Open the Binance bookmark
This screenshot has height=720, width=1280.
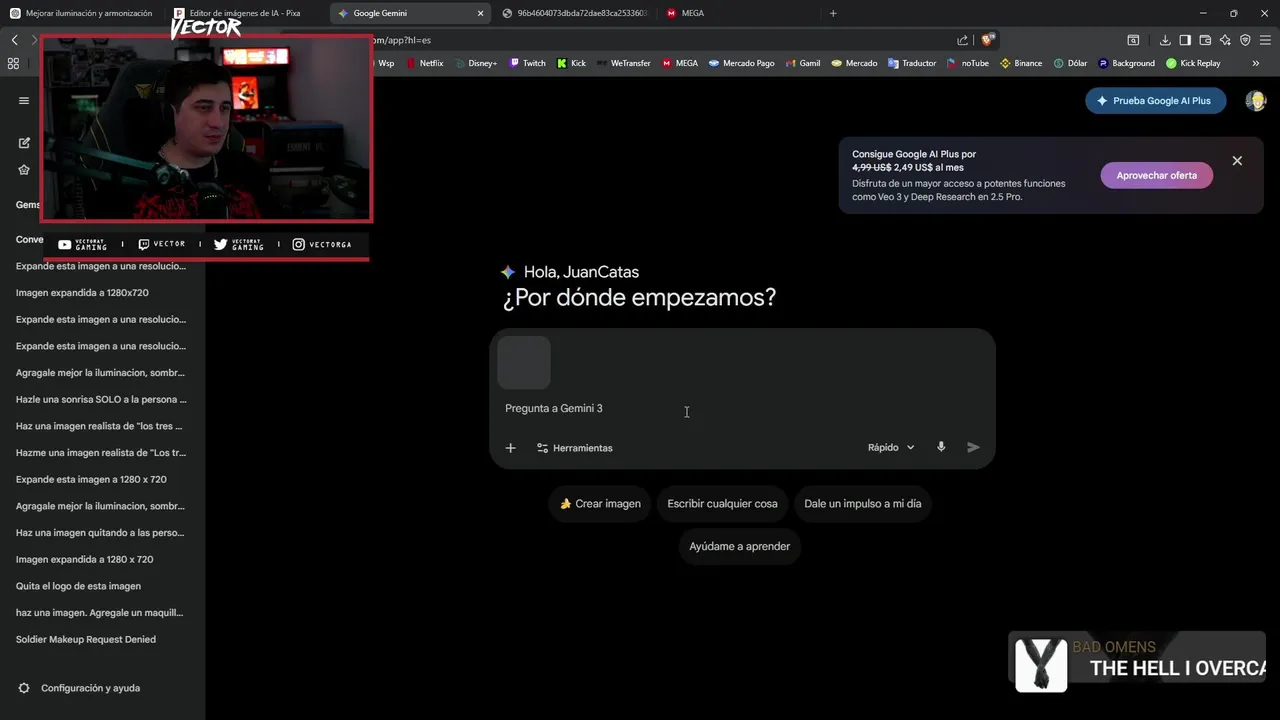[x=1021, y=63]
